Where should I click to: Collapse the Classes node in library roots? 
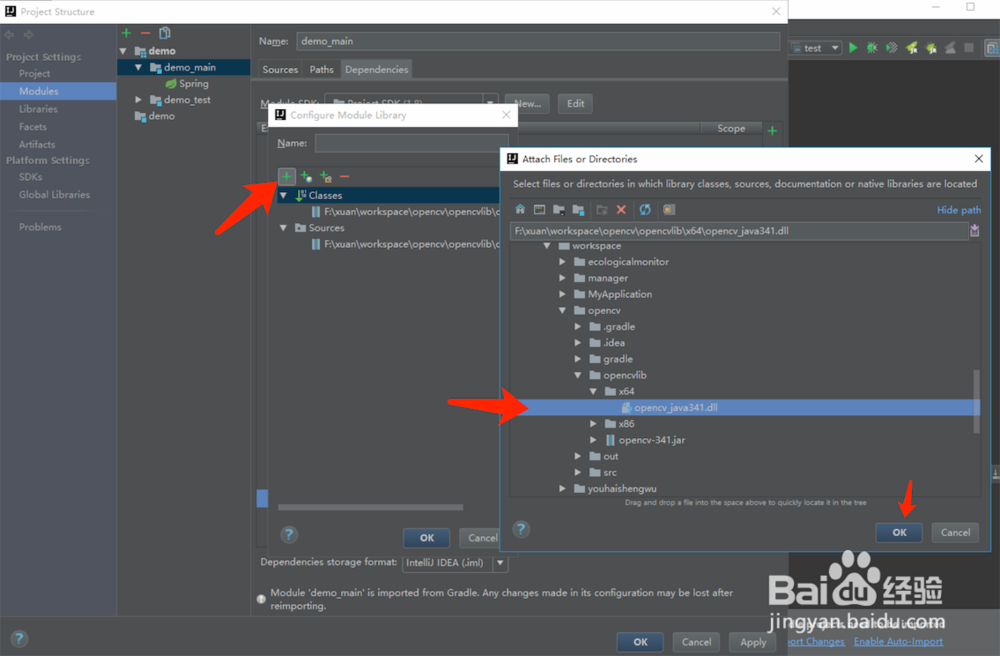[x=283, y=195]
